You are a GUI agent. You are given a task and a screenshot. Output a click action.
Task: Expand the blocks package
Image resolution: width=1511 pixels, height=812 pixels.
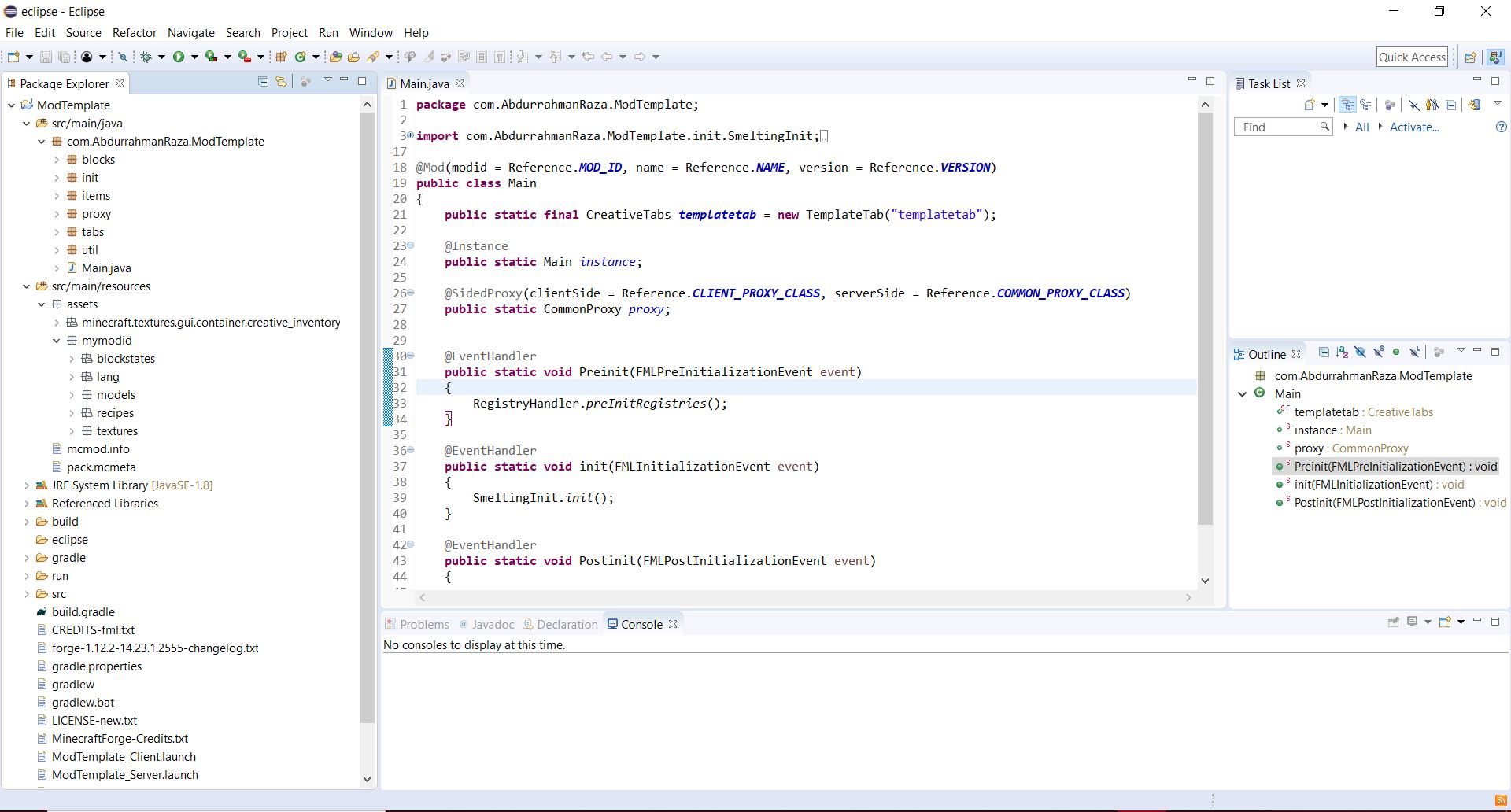(x=57, y=159)
